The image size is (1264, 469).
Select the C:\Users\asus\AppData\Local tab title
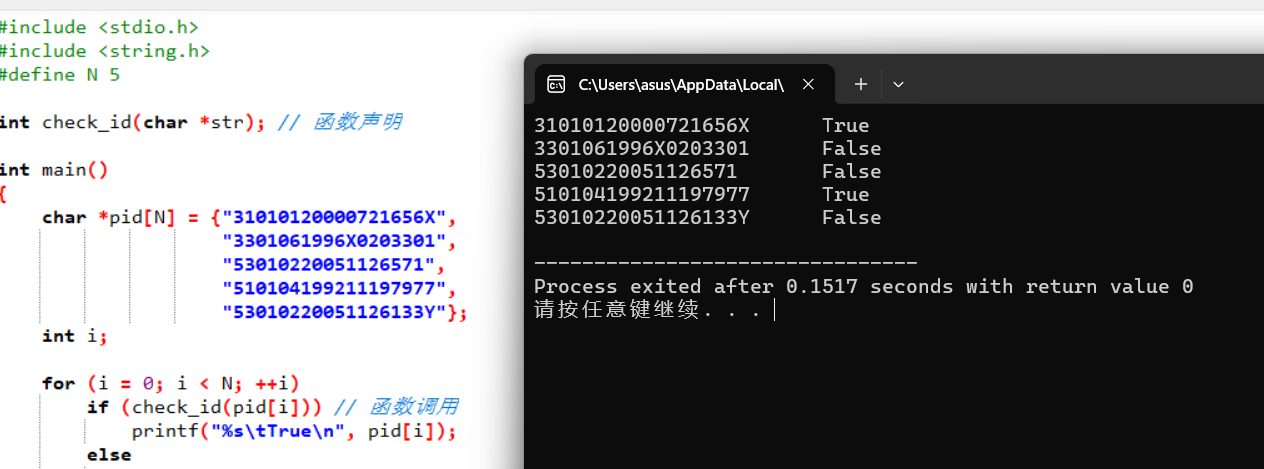pyautogui.click(x=680, y=84)
